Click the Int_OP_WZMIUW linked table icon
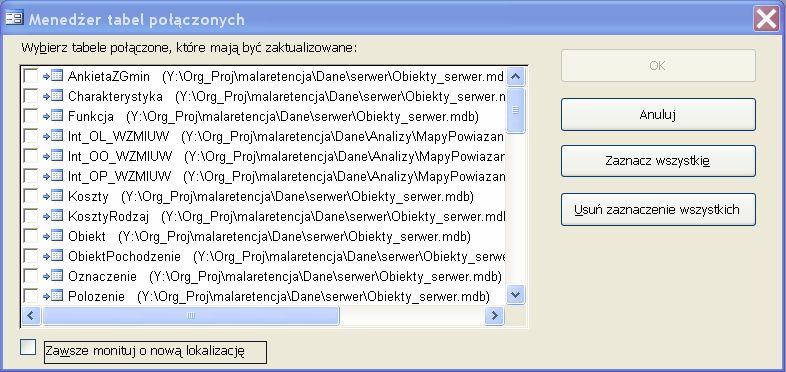 (x=53, y=176)
